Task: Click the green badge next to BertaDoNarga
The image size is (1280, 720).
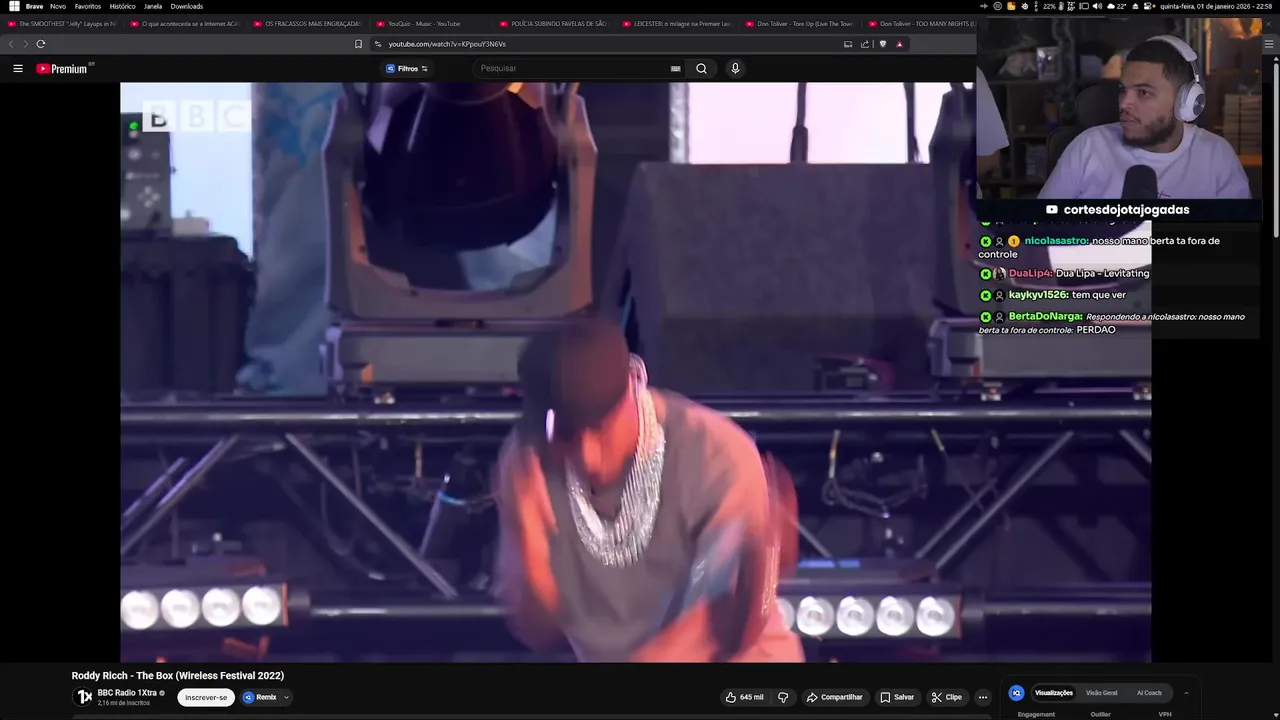Action: tap(986, 316)
